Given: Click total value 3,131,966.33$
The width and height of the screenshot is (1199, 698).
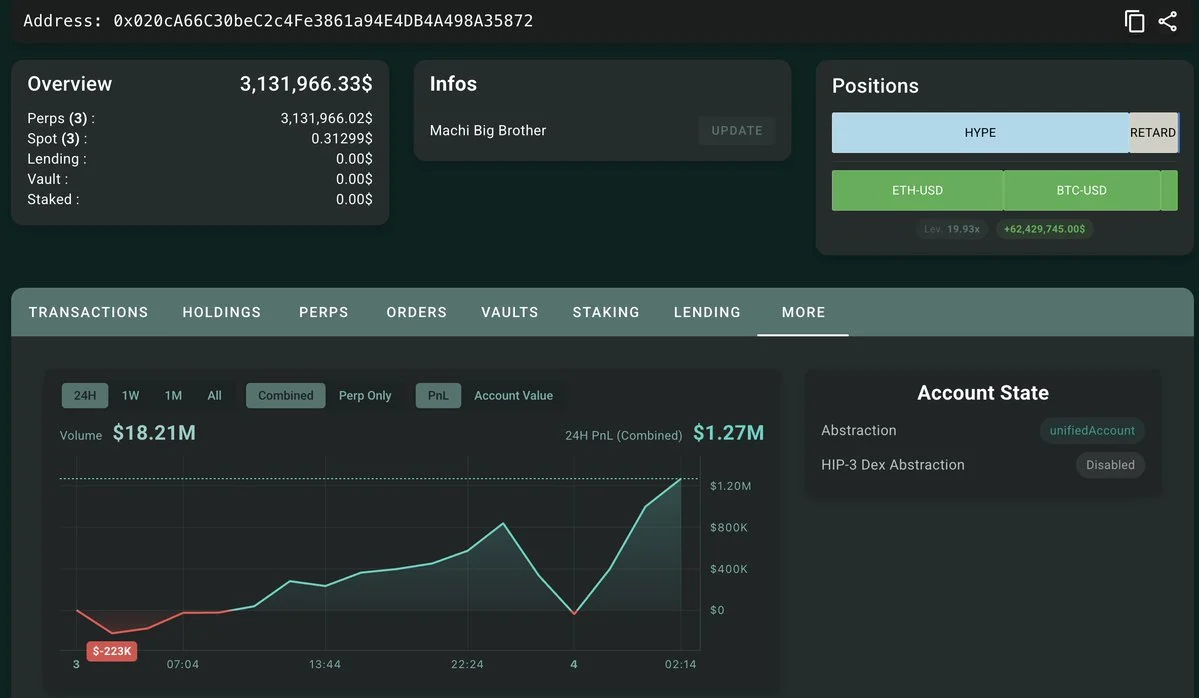Looking at the screenshot, I should tap(306, 84).
